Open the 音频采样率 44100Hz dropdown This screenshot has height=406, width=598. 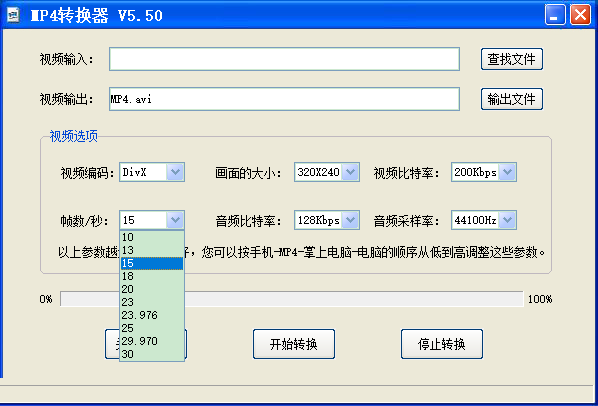coord(507,220)
